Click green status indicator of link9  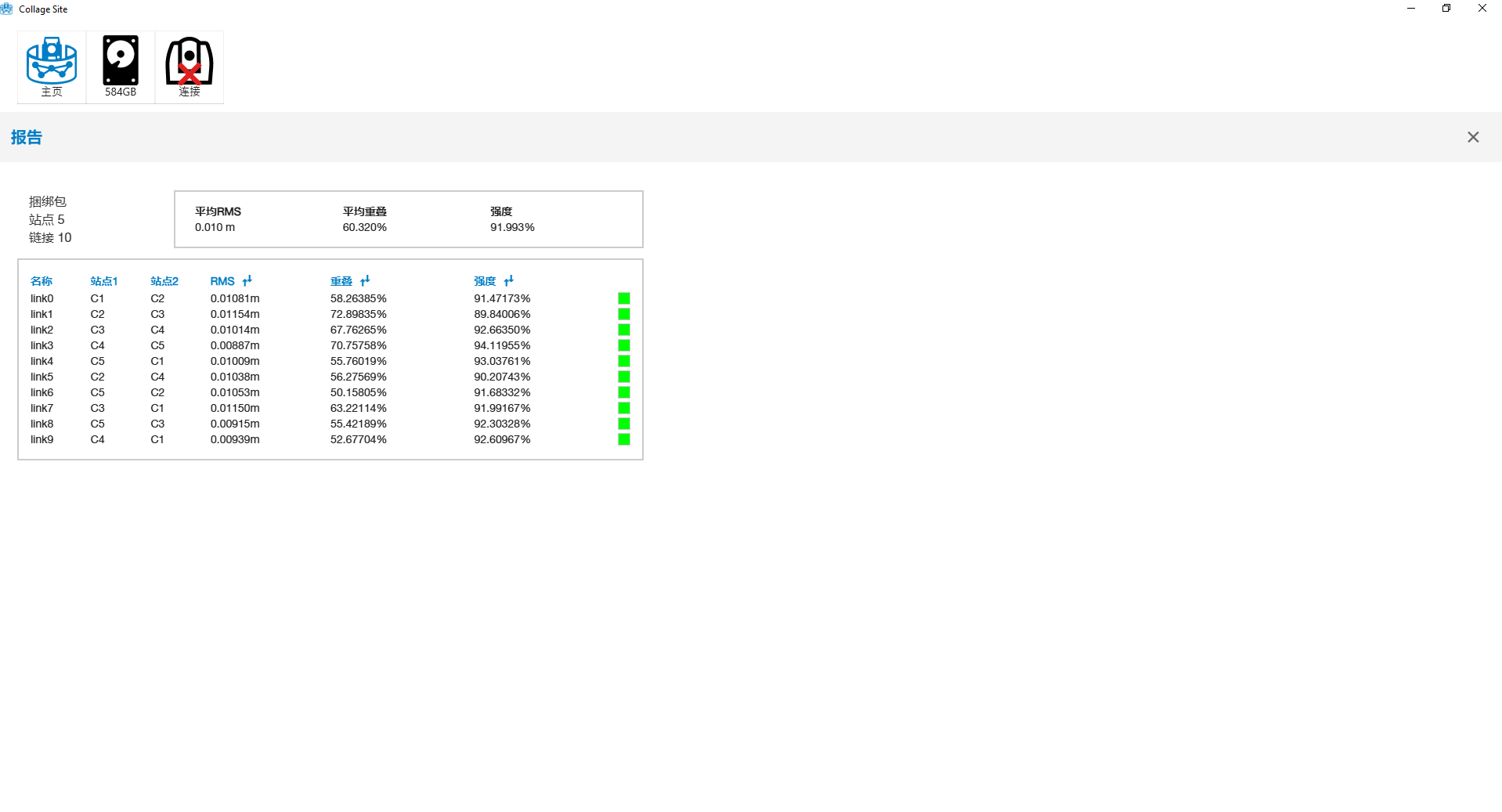[x=624, y=439]
